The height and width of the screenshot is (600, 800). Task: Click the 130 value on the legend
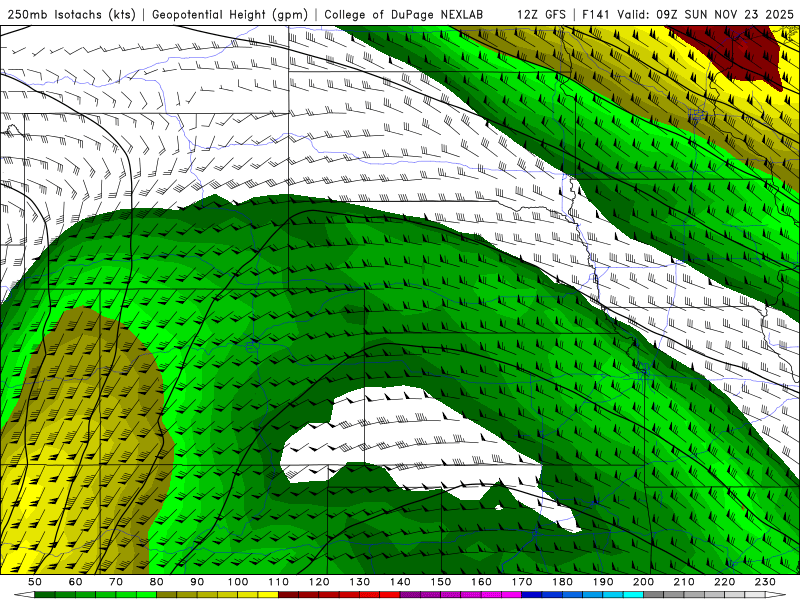360,582
